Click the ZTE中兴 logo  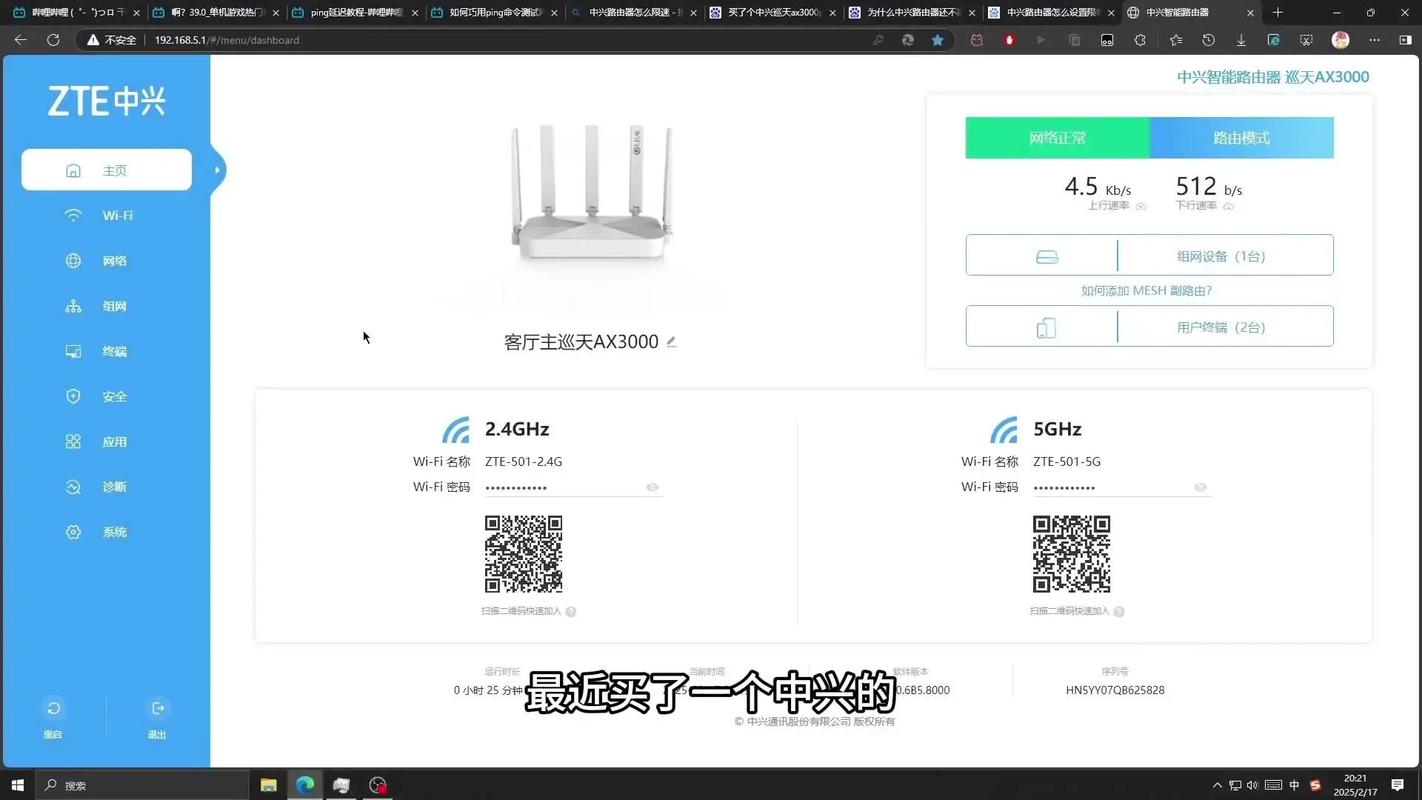tap(106, 101)
